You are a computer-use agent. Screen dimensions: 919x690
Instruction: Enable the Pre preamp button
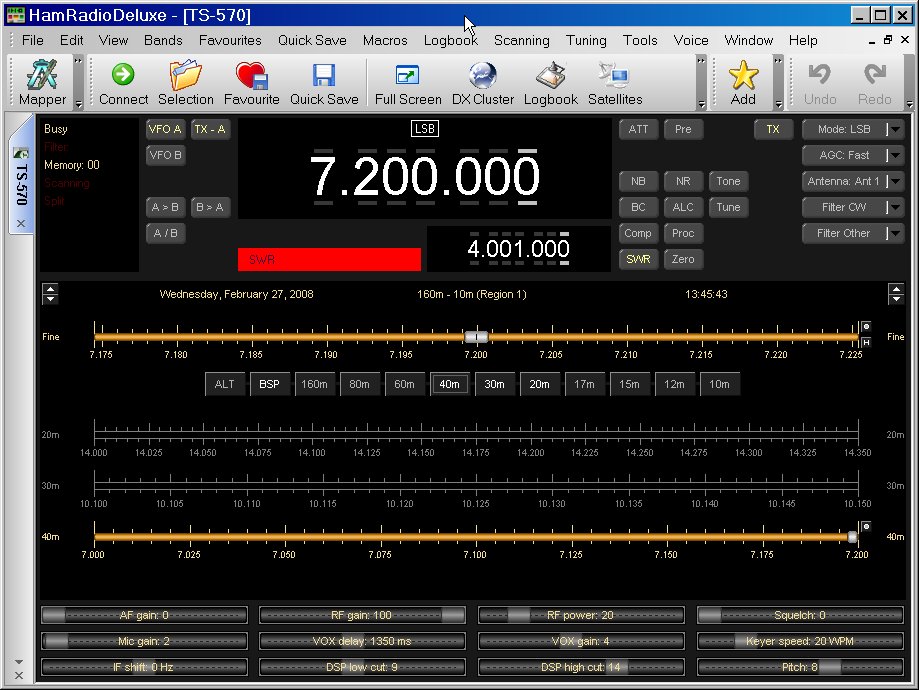(x=683, y=129)
